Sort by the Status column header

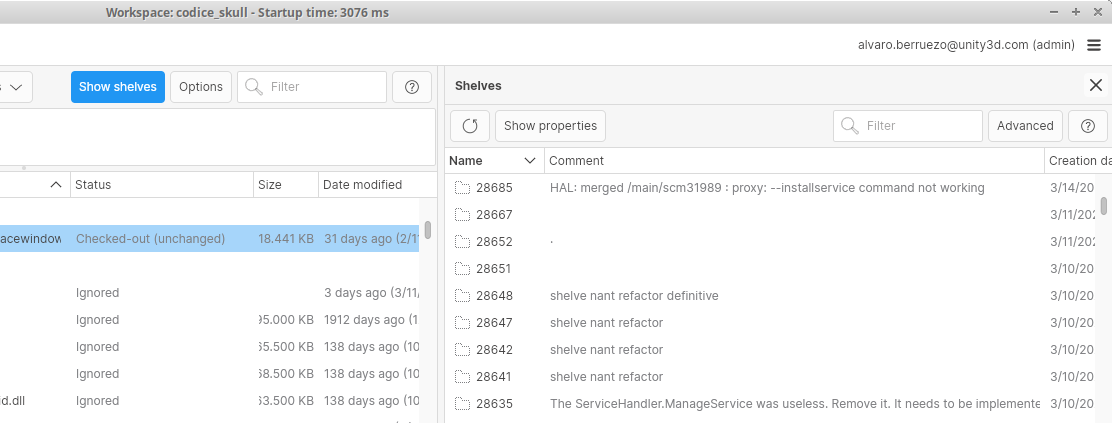160,185
